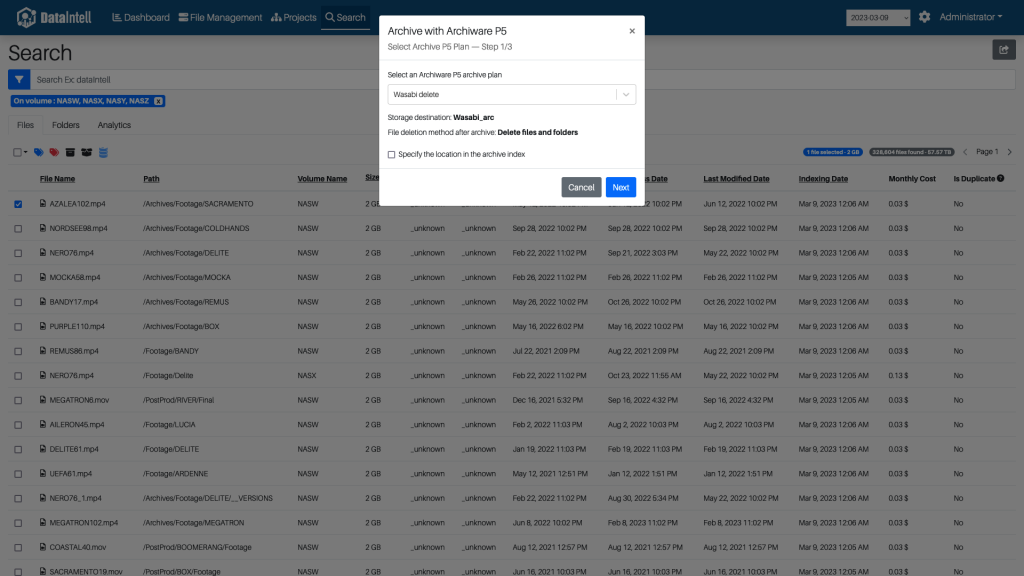This screenshot has height=576, width=1024.
Task: Click file icon next to MOCKA58.mp4
Action: coord(42,277)
